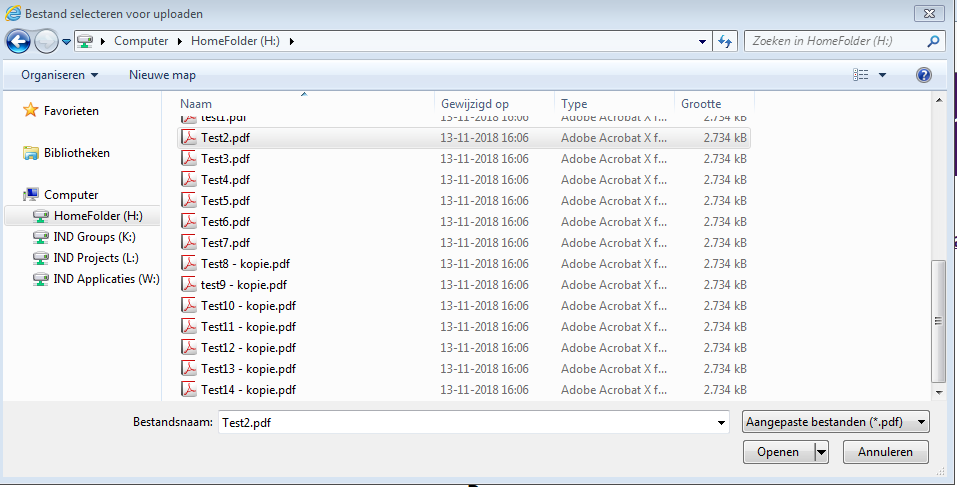
Task: Click the PDF icon of Test12 - kopie.pdf
Action: [189, 347]
